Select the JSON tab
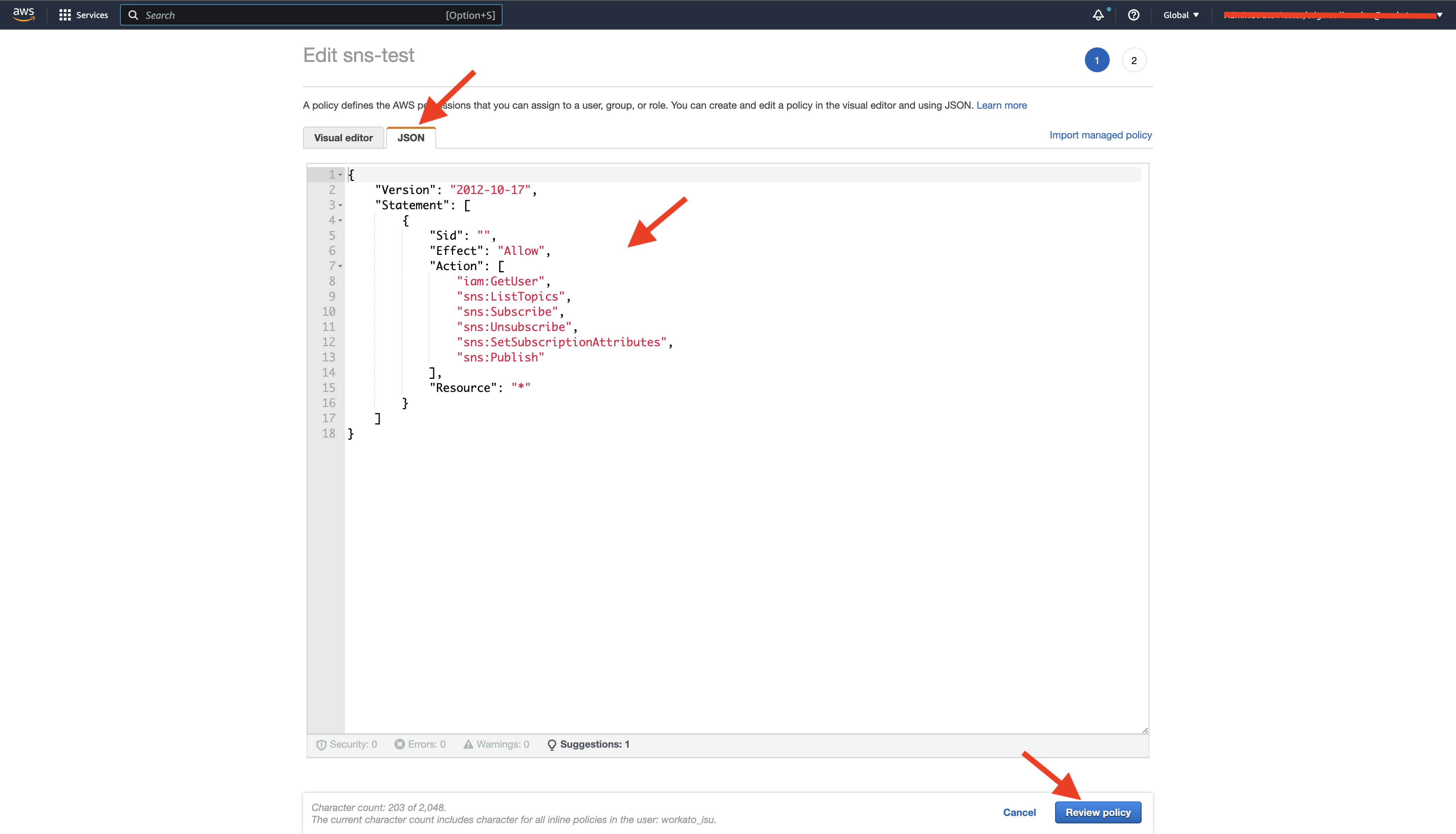This screenshot has height=834, width=1456. (x=411, y=137)
